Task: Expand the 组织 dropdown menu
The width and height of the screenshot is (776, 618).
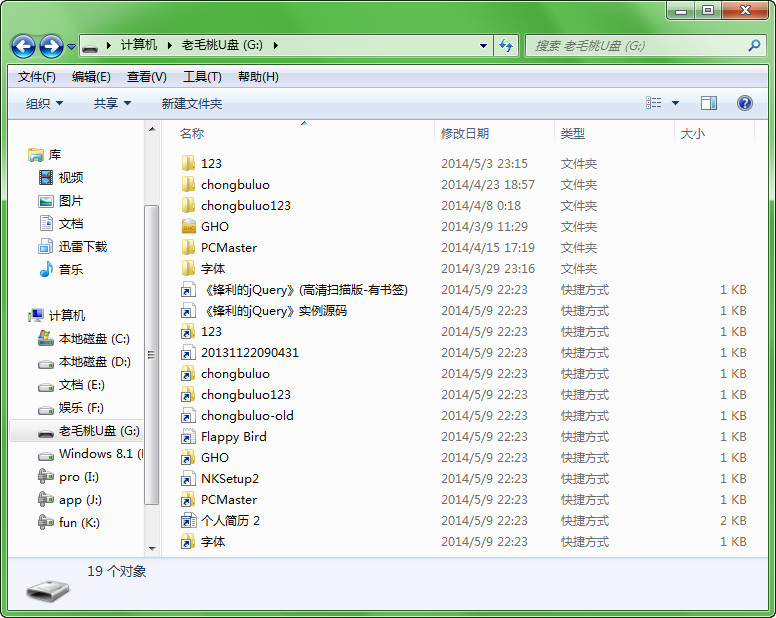Action: pos(44,103)
